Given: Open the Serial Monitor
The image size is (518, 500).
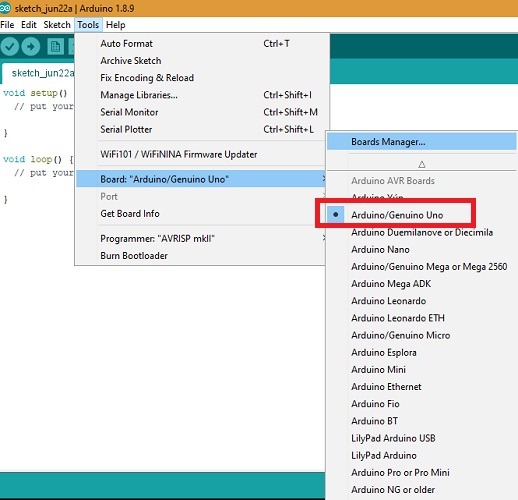Looking at the screenshot, I should click(201, 112).
